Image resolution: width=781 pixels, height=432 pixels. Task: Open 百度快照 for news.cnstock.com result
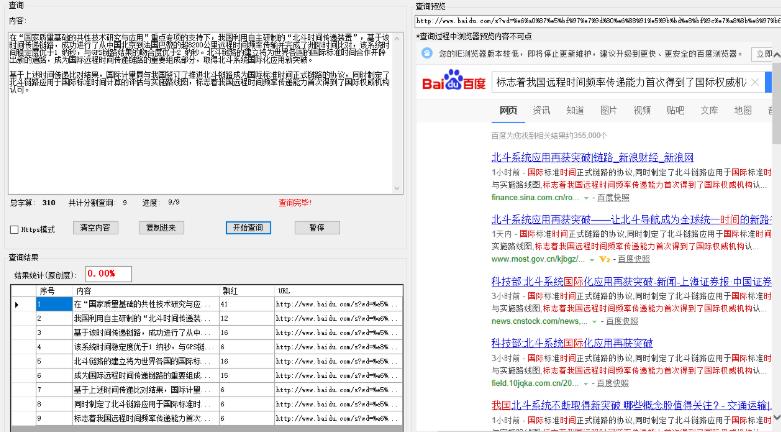(622, 321)
